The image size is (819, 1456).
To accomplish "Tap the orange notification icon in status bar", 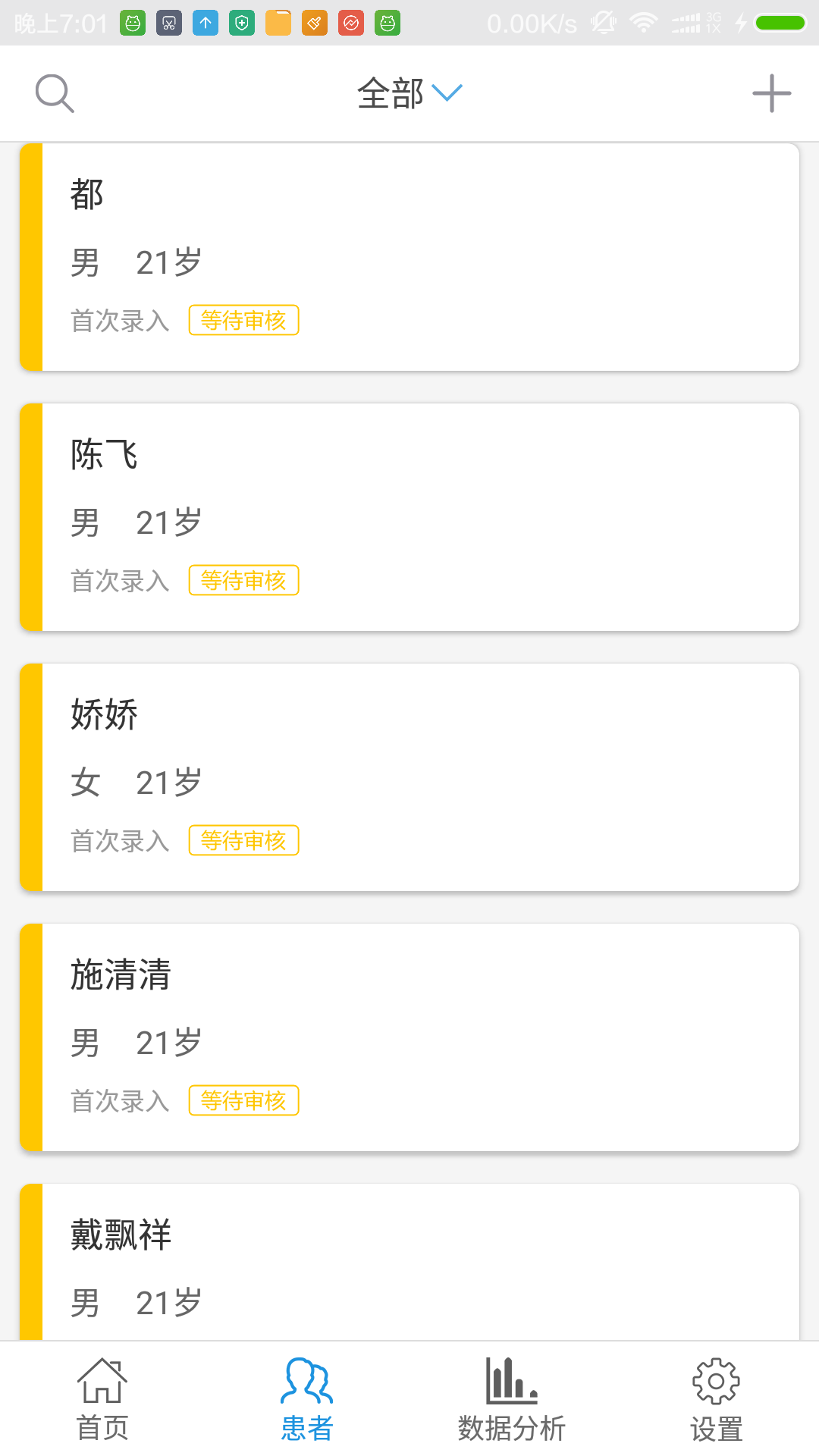I will 315,24.
